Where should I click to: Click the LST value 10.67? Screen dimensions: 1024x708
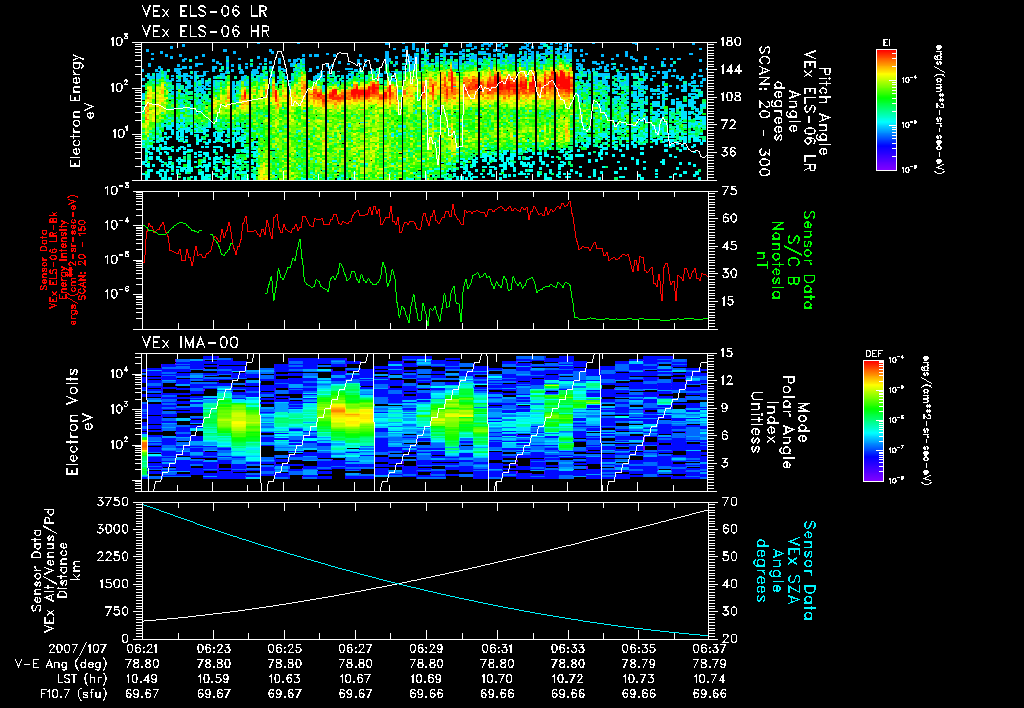(x=355, y=679)
